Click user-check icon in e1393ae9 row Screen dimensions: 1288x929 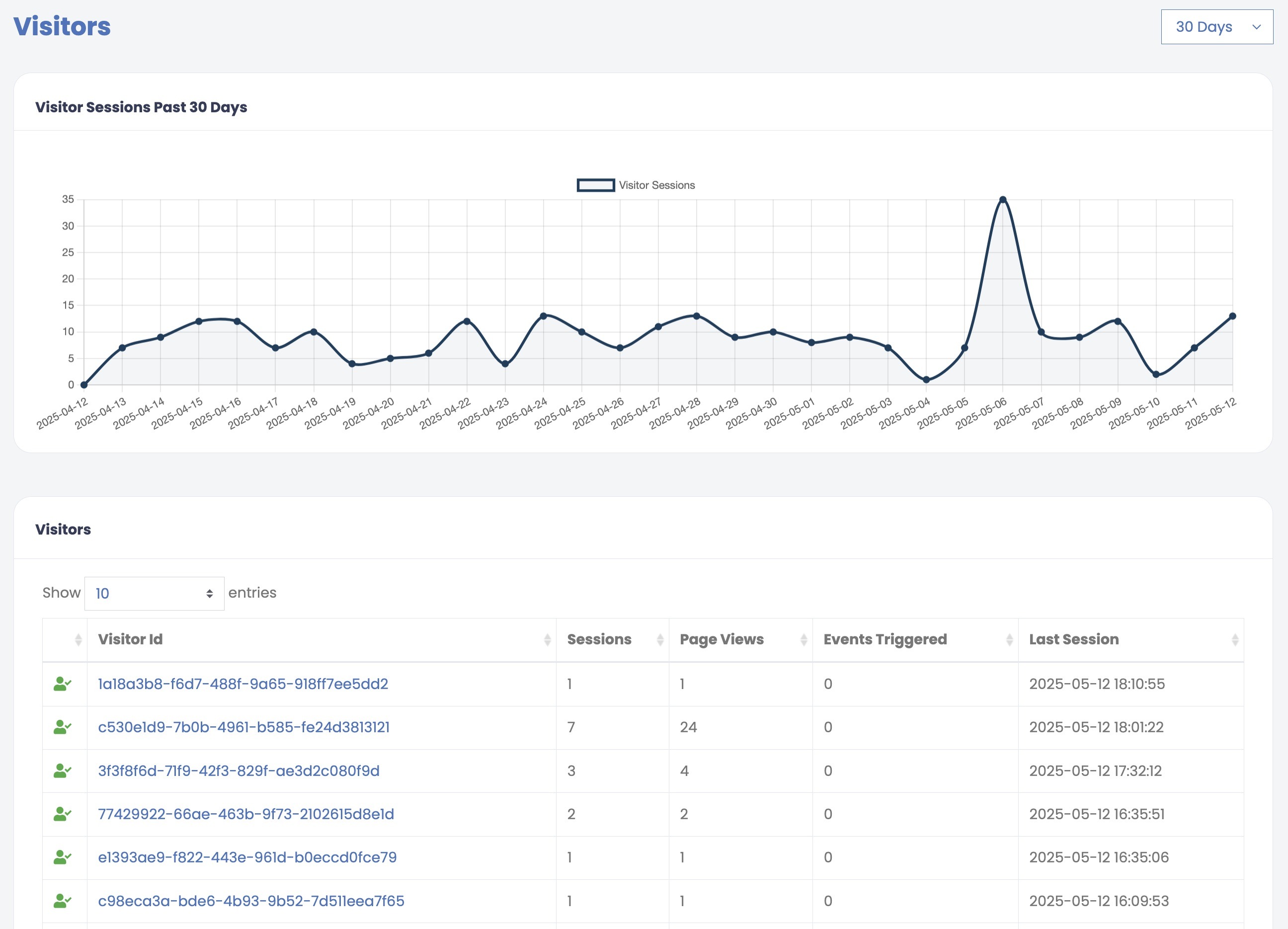coord(62,857)
